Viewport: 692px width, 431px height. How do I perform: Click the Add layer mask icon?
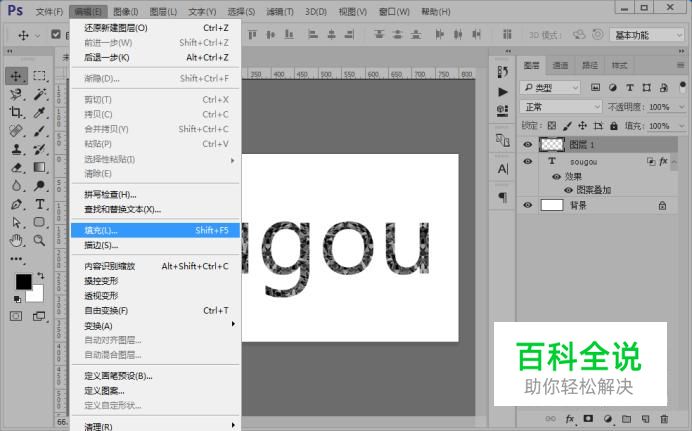pos(588,419)
